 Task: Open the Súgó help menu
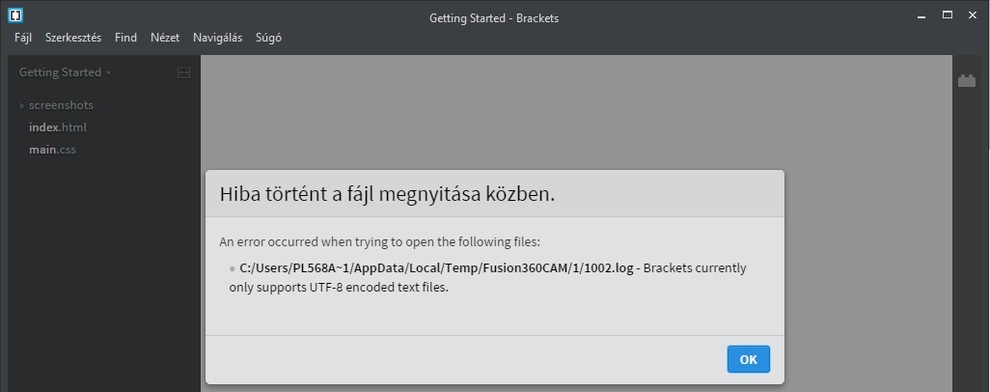[268, 38]
